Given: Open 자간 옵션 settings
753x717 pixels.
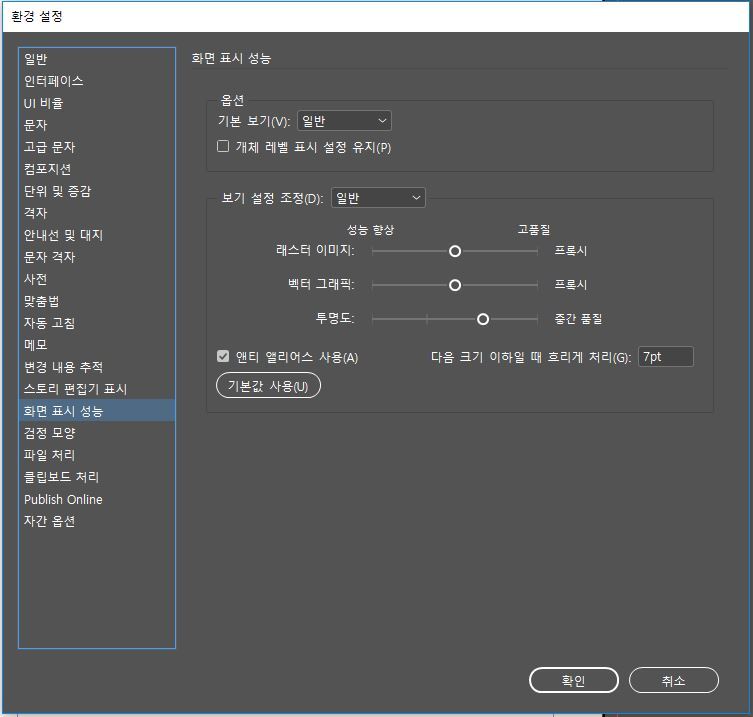Looking at the screenshot, I should 97,521.
